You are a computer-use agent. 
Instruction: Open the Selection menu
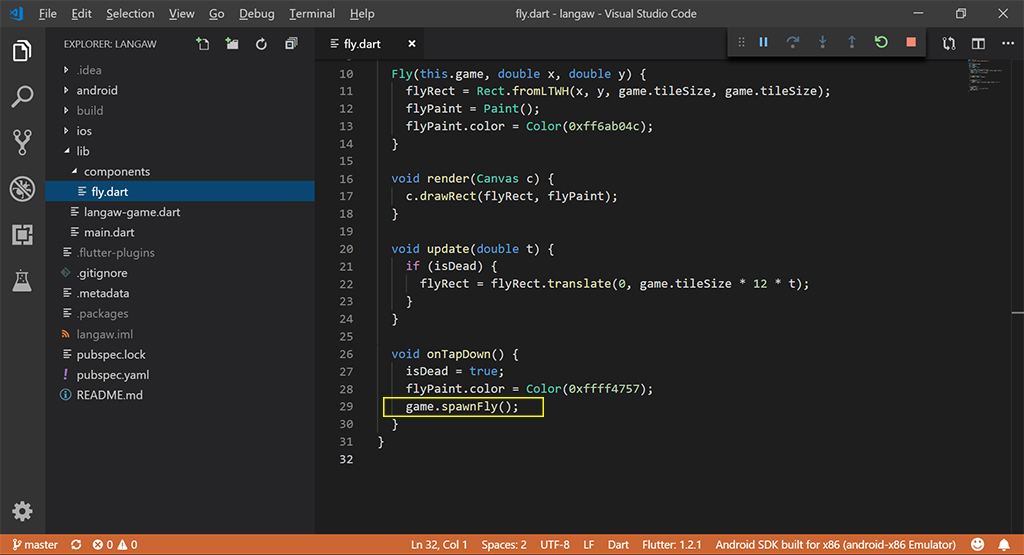coord(130,14)
